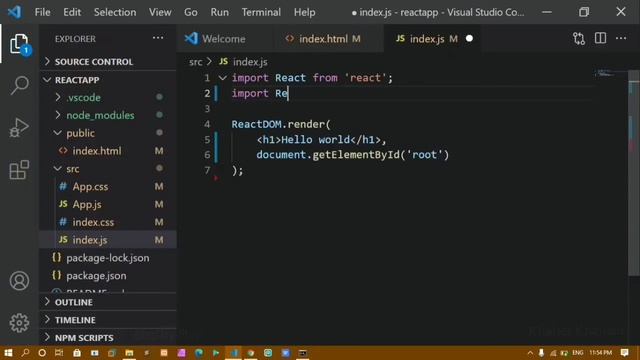640x360 pixels.
Task: Open the Explorer view in activity bar
Action: (19, 44)
